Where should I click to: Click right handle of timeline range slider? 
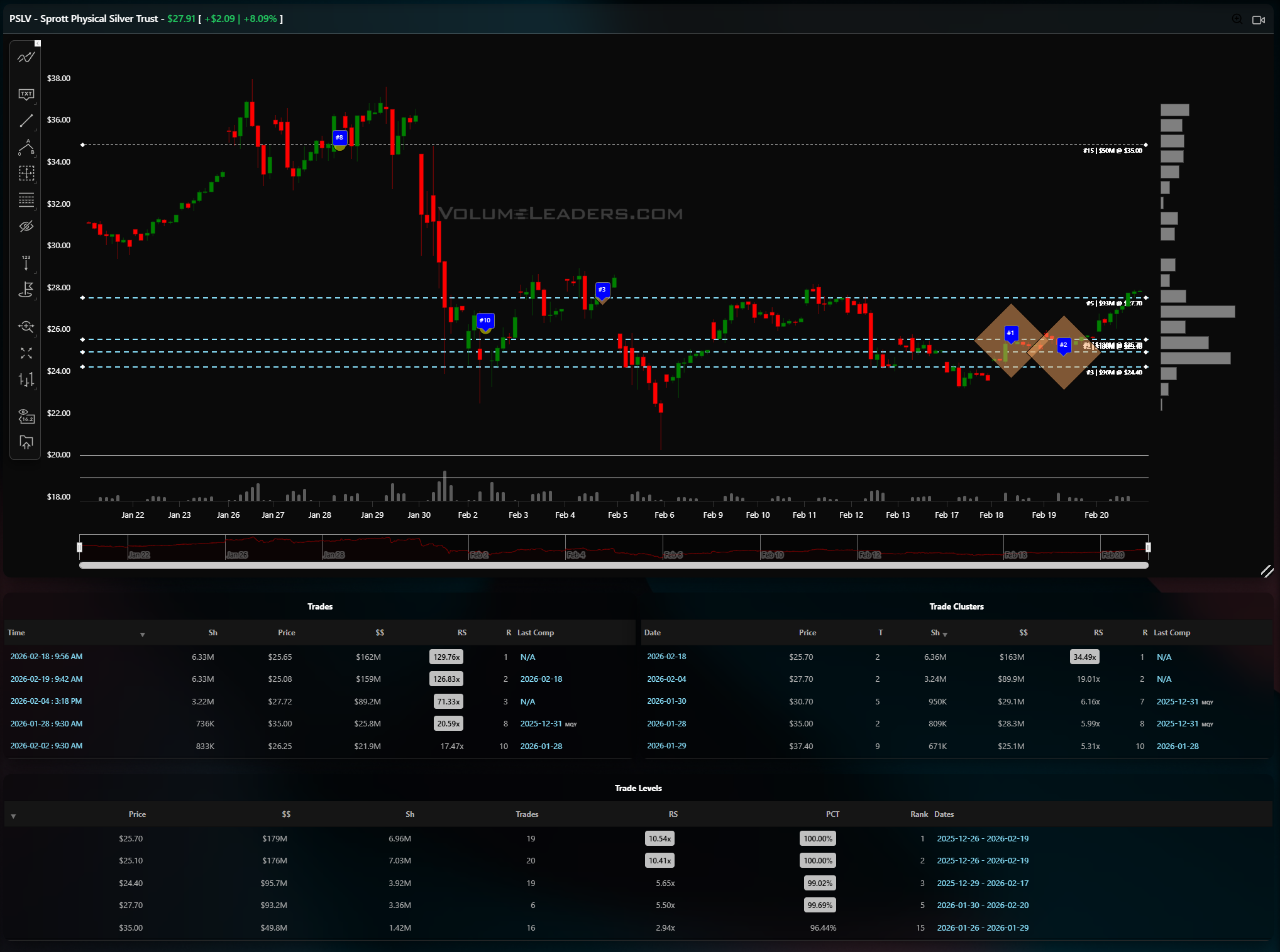(1148, 547)
